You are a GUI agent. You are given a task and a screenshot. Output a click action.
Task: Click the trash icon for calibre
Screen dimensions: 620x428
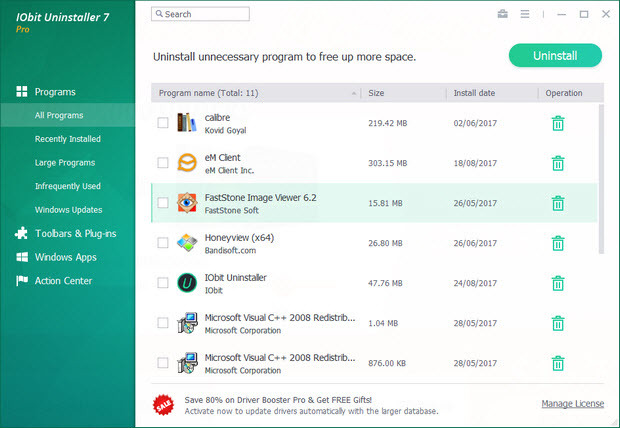558,123
